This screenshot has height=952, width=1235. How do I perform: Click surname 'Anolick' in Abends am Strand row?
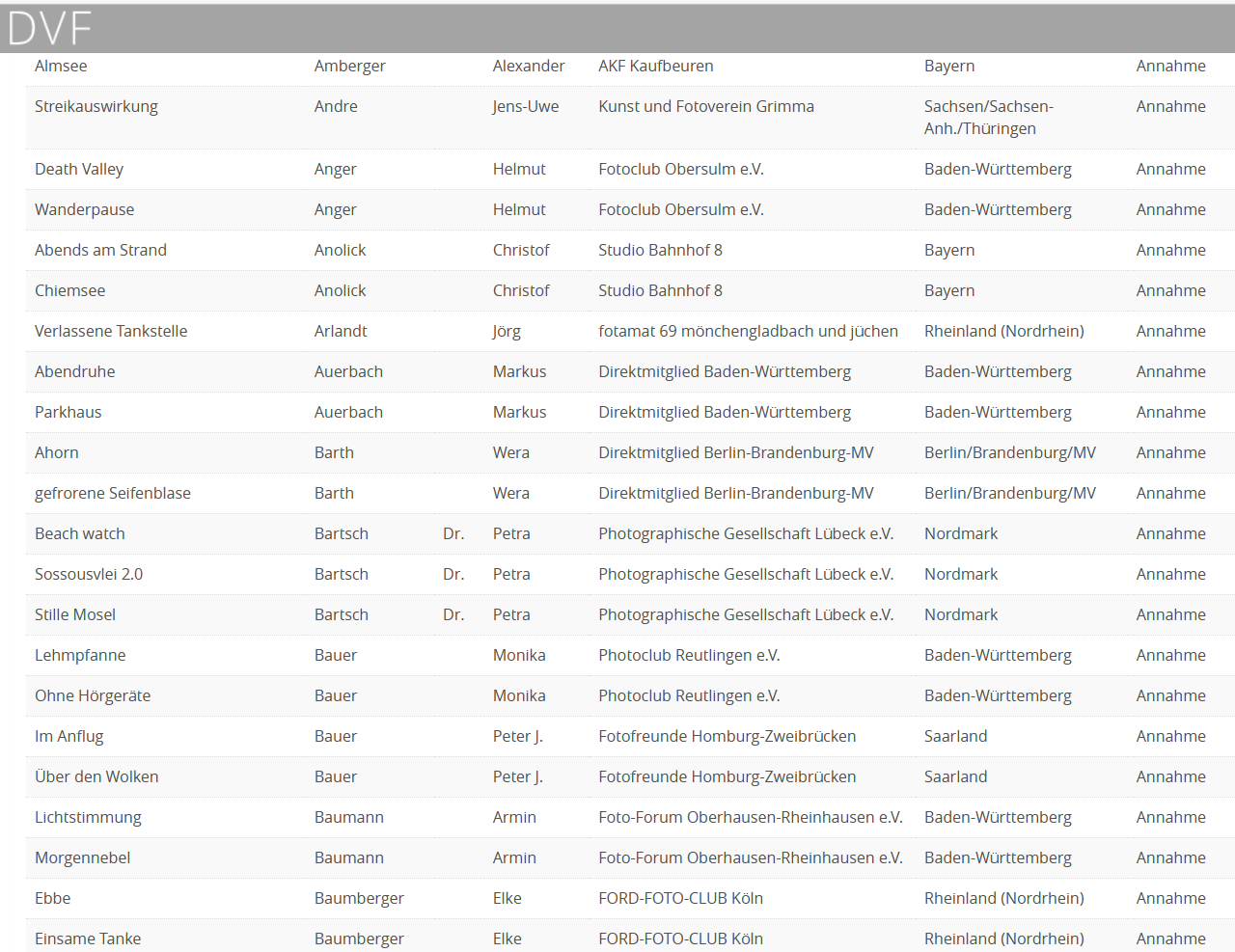pos(341,250)
